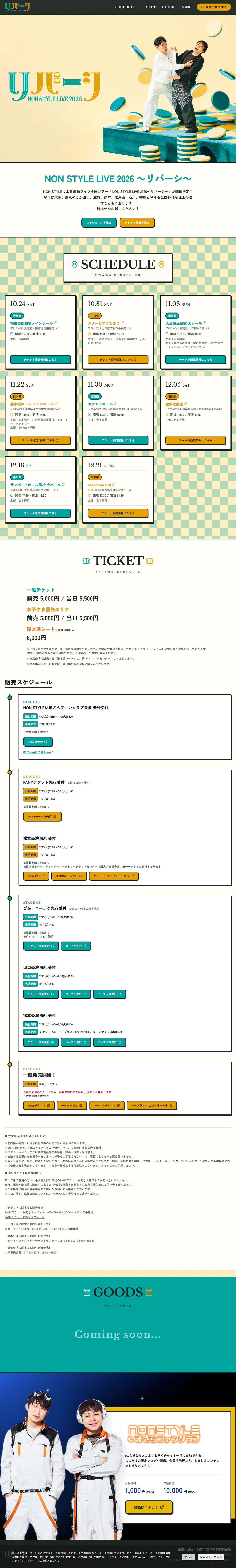This screenshot has height=1568, width=236.
Task: Open the サンポートホール高松 大ホール venue link
Action: tap(37, 484)
